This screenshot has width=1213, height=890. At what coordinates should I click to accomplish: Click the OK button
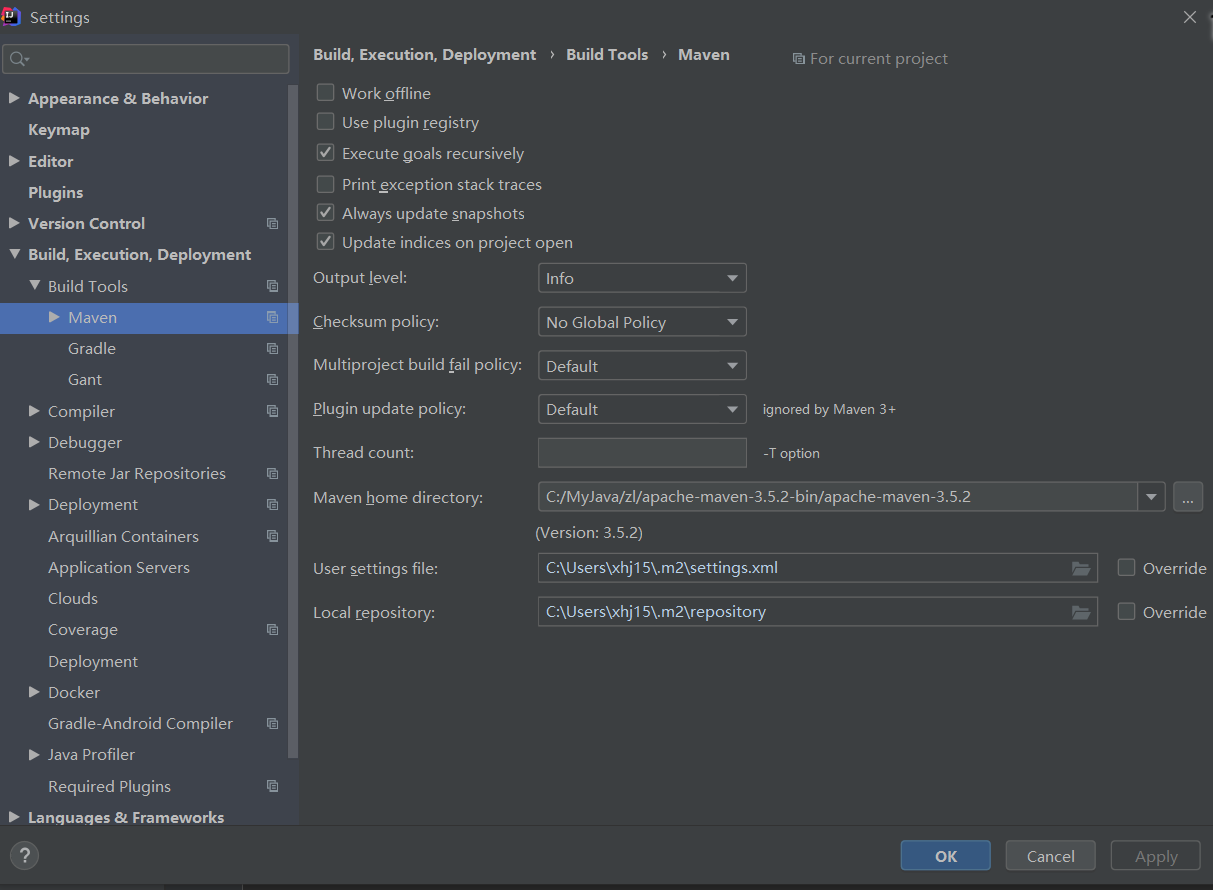coord(946,856)
